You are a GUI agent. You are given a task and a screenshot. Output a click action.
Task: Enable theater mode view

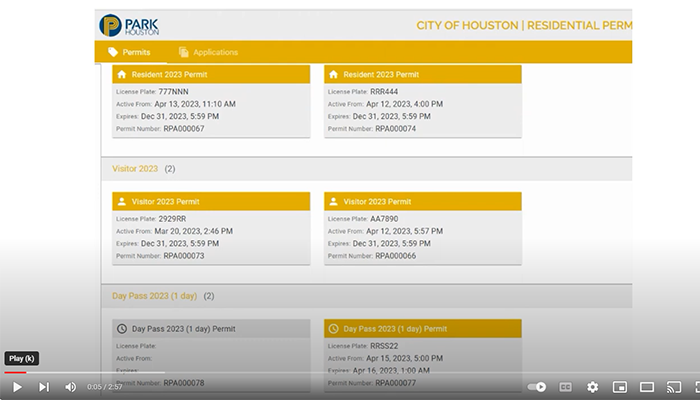pyautogui.click(x=647, y=387)
